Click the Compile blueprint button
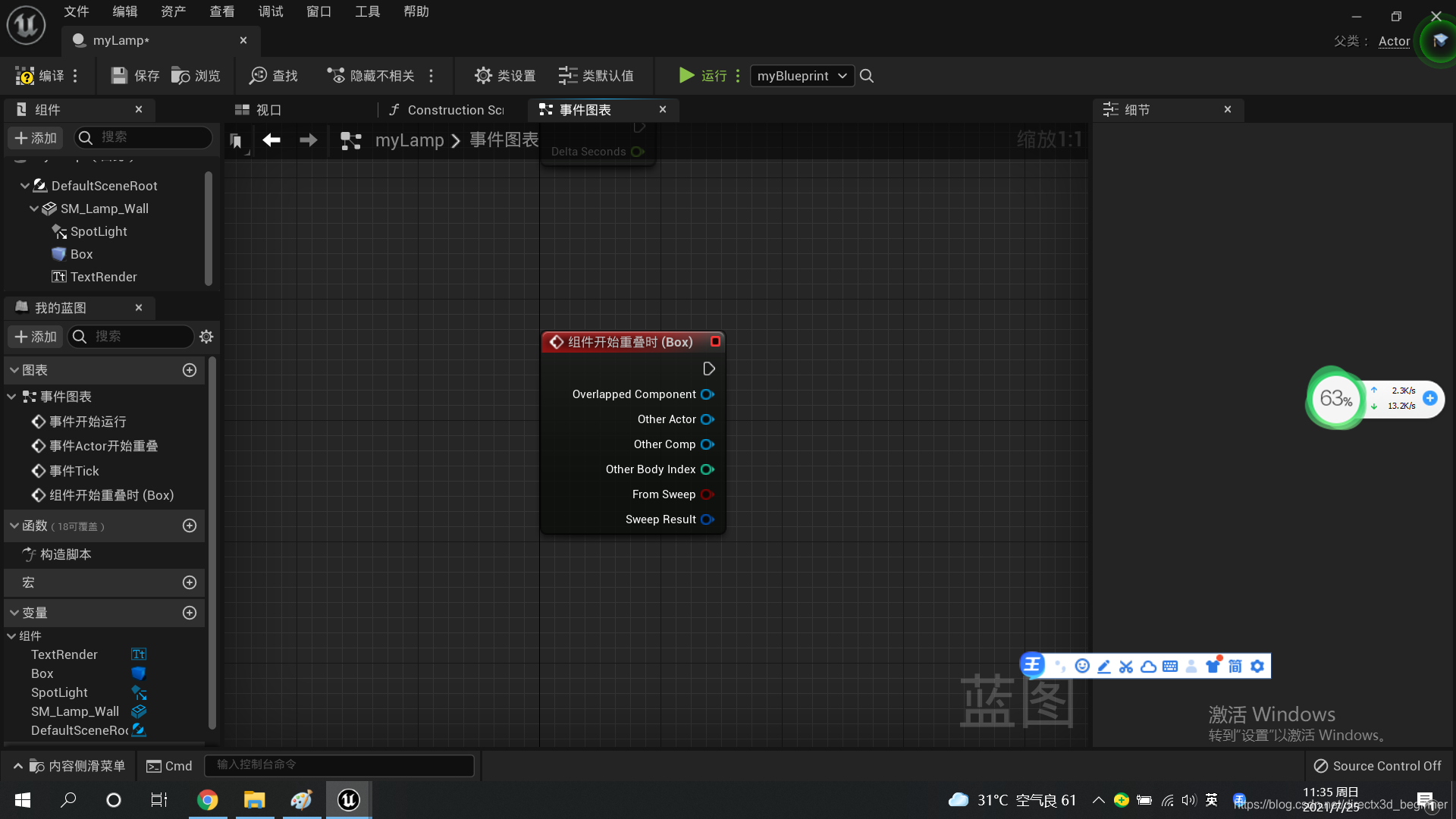This screenshot has width=1456, height=819. tap(39, 76)
